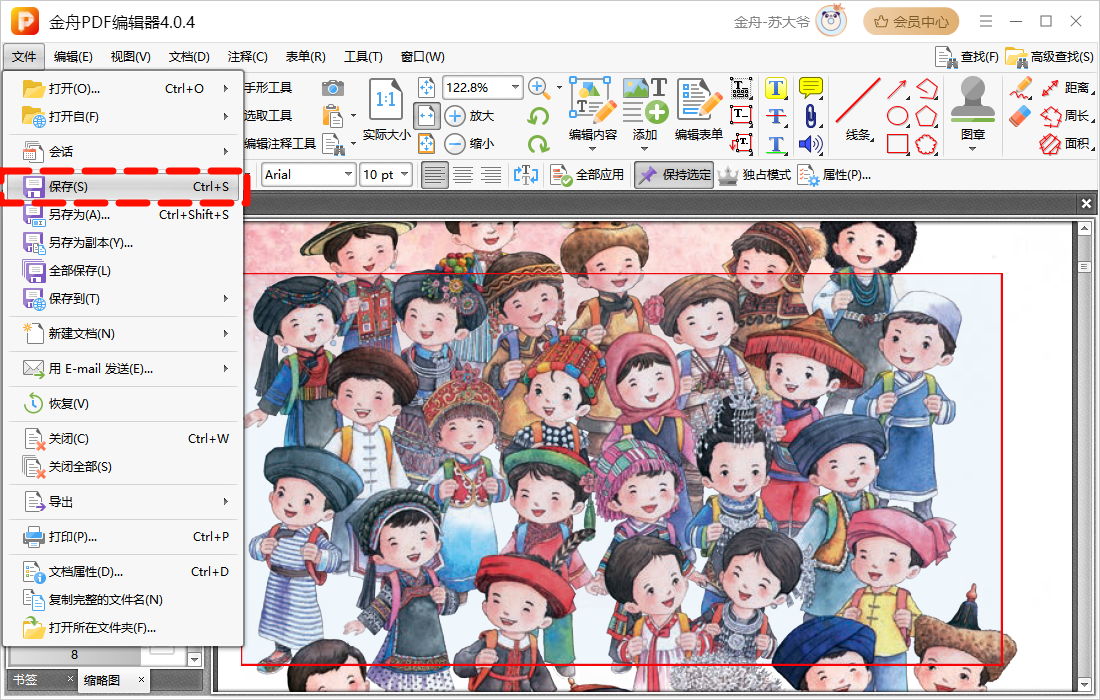Choose Save As from File menu
1100x700 pixels.
coord(123,215)
